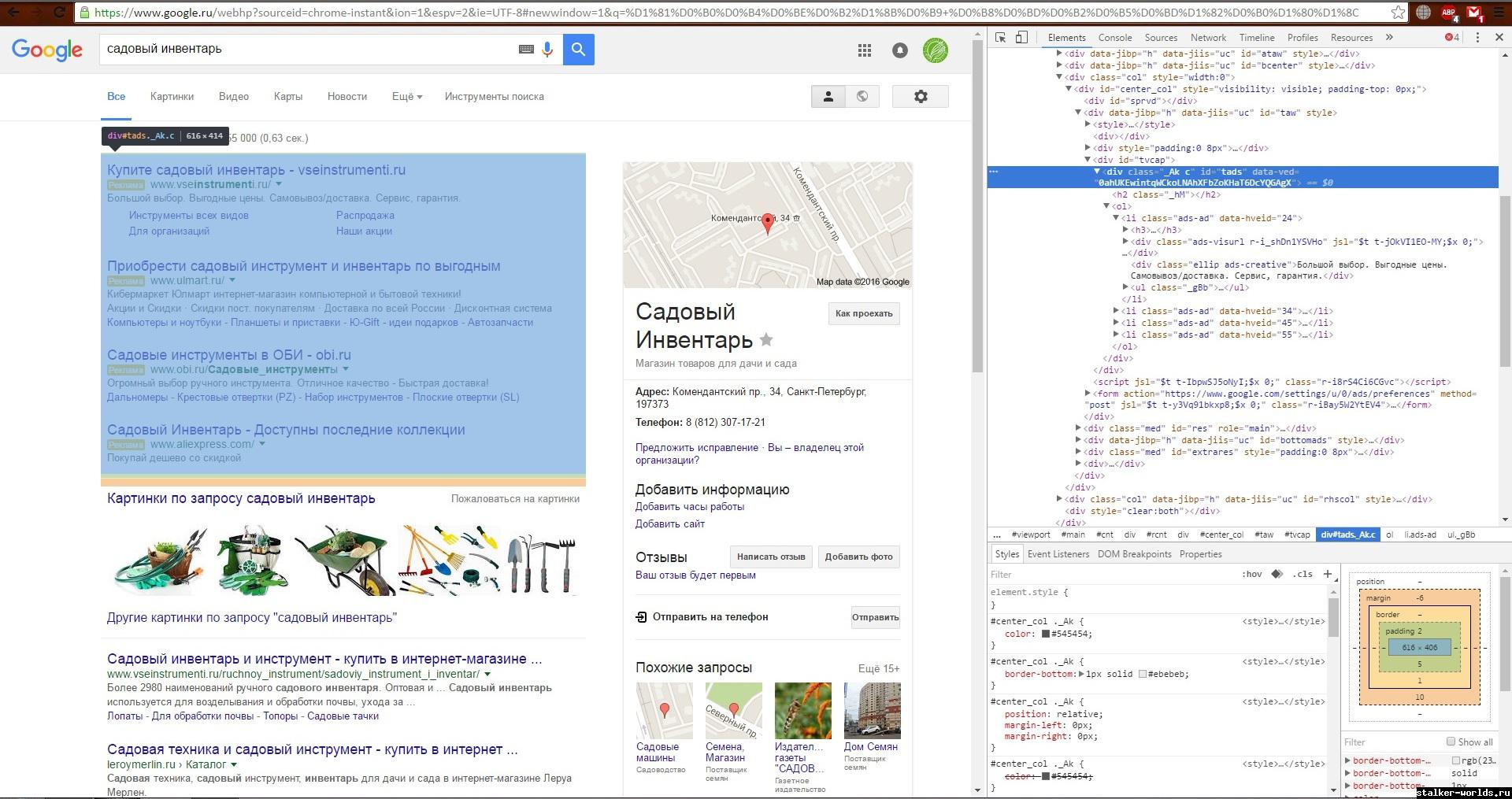Open the Gmail checker extension icon
The height and width of the screenshot is (799, 1512).
click(x=1475, y=13)
